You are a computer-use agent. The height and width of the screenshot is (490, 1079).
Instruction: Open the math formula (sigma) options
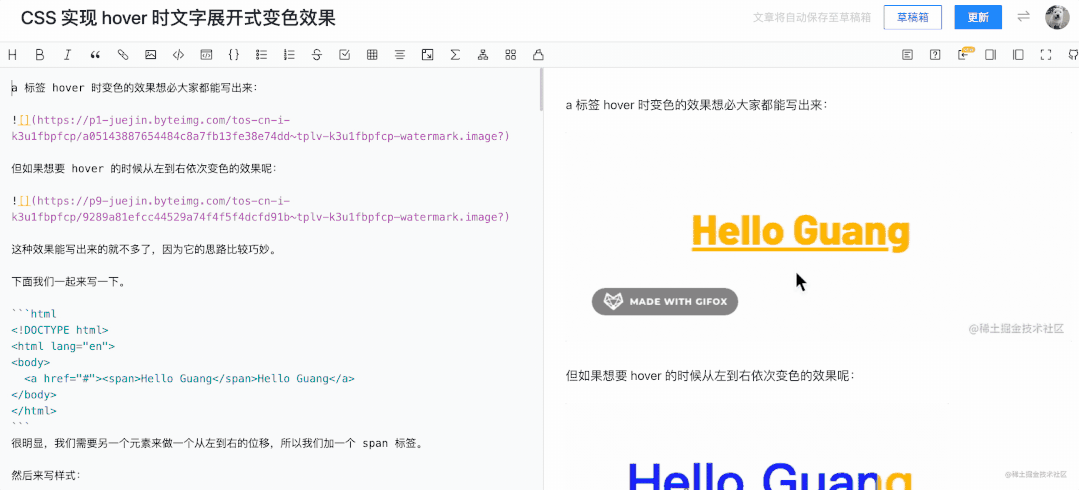(455, 55)
